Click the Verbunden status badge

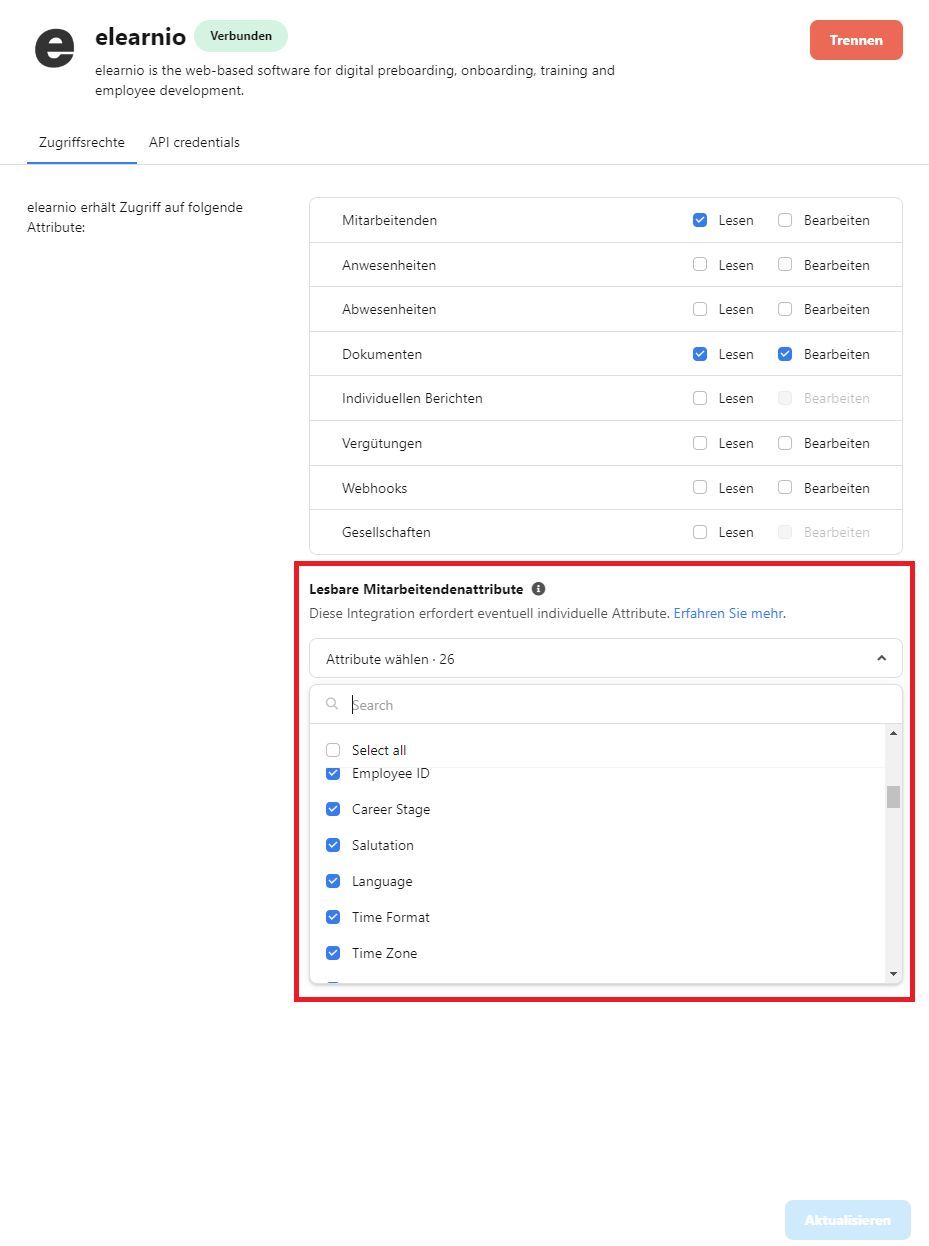click(x=241, y=36)
